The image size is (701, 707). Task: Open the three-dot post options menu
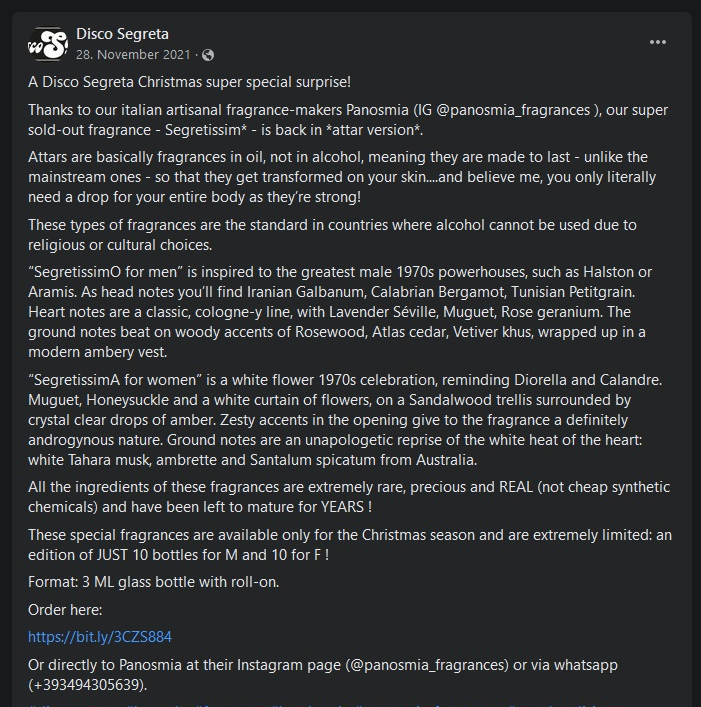(x=657, y=42)
